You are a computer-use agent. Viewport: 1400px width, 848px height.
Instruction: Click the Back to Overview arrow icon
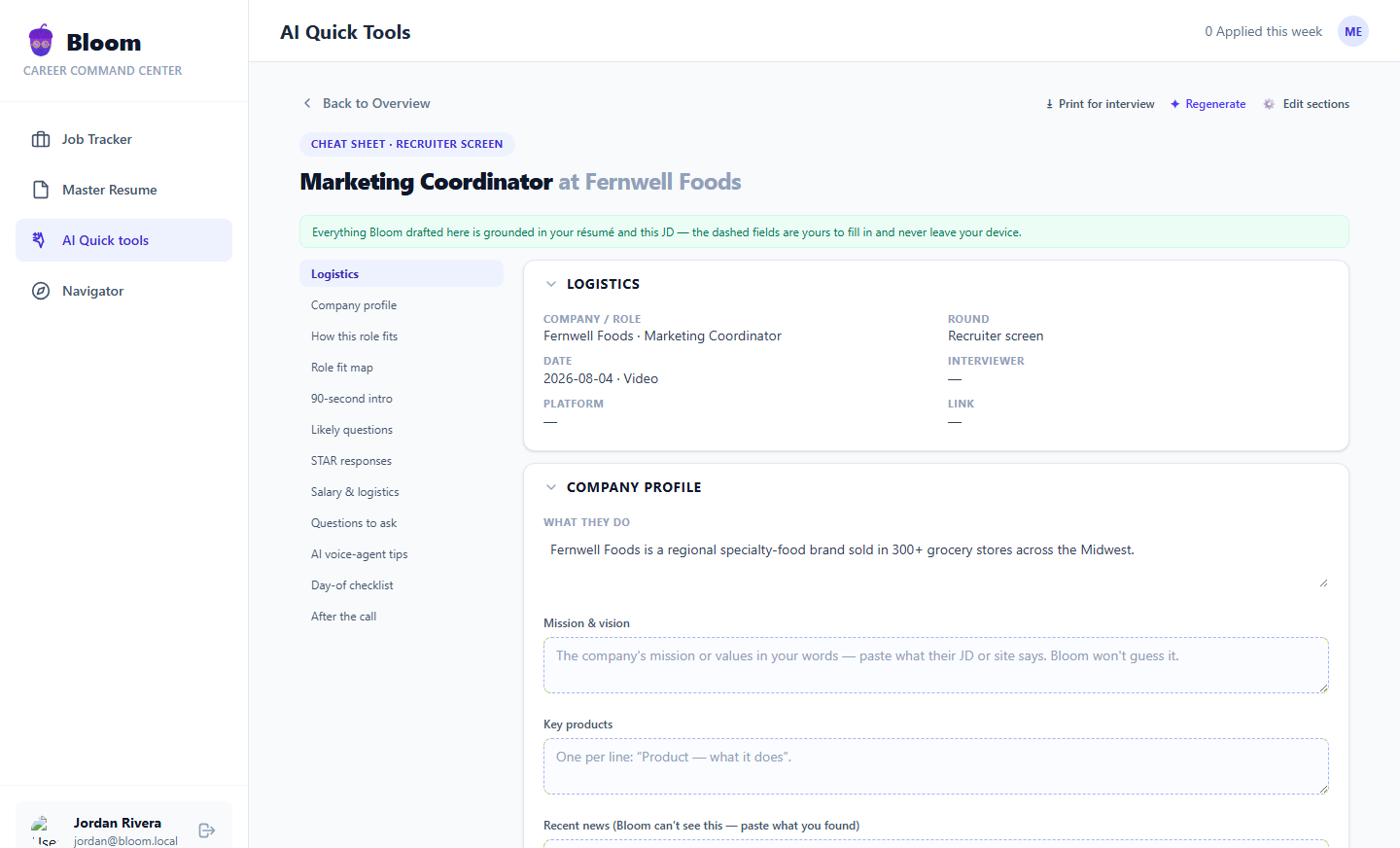[x=307, y=103]
